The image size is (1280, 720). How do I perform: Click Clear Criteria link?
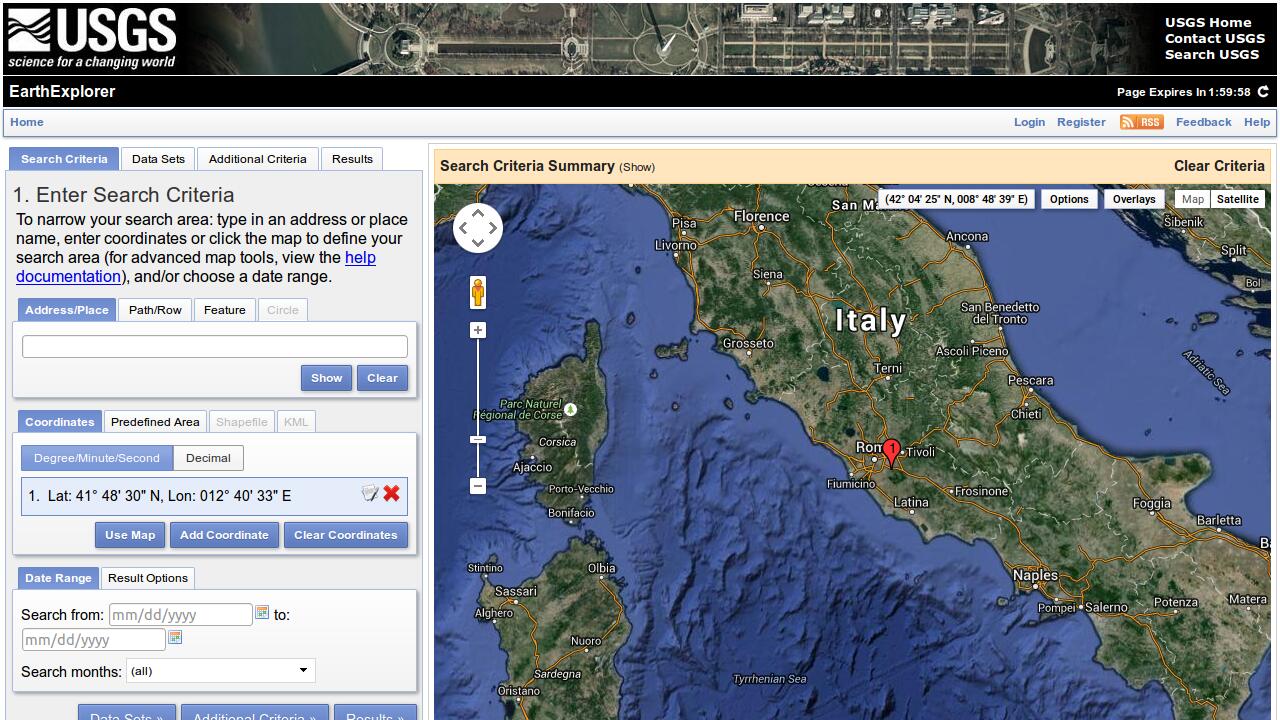(1219, 166)
